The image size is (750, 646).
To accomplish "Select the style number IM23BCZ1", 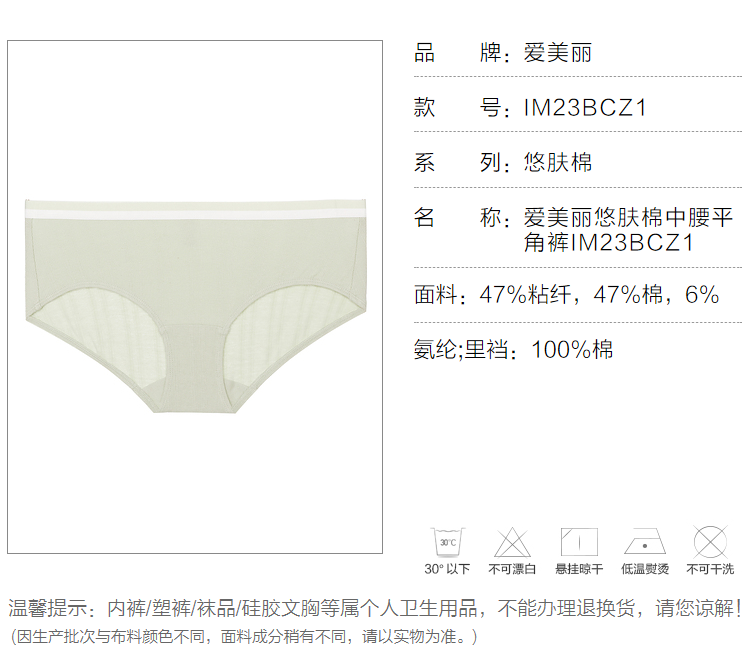I will [585, 108].
